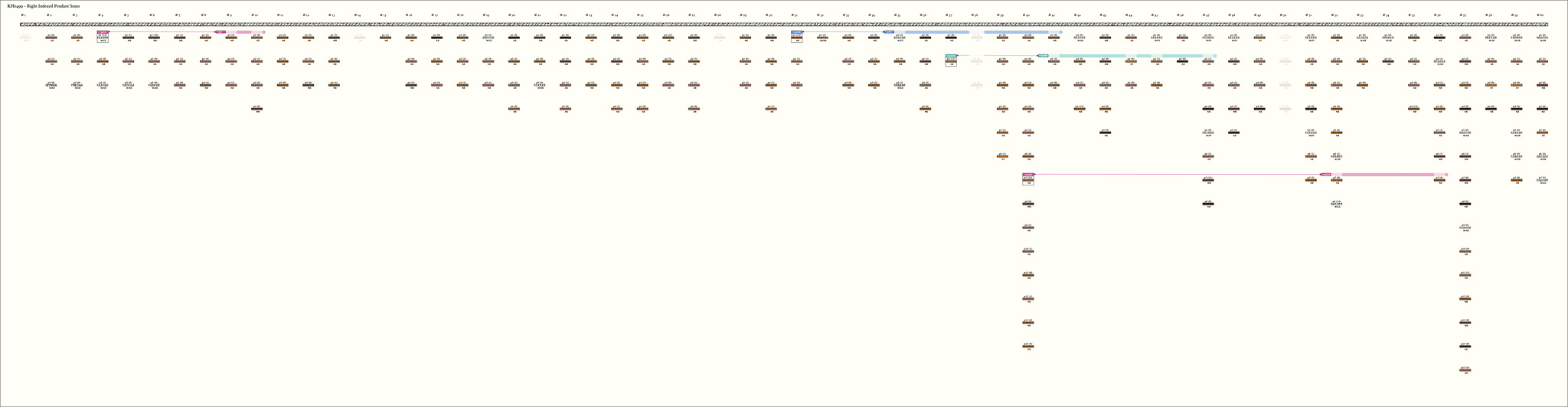Screen dimensions: 1568x407
Task: Click the bottom-most cord in column 57
Action: pyautogui.click(x=1465, y=370)
